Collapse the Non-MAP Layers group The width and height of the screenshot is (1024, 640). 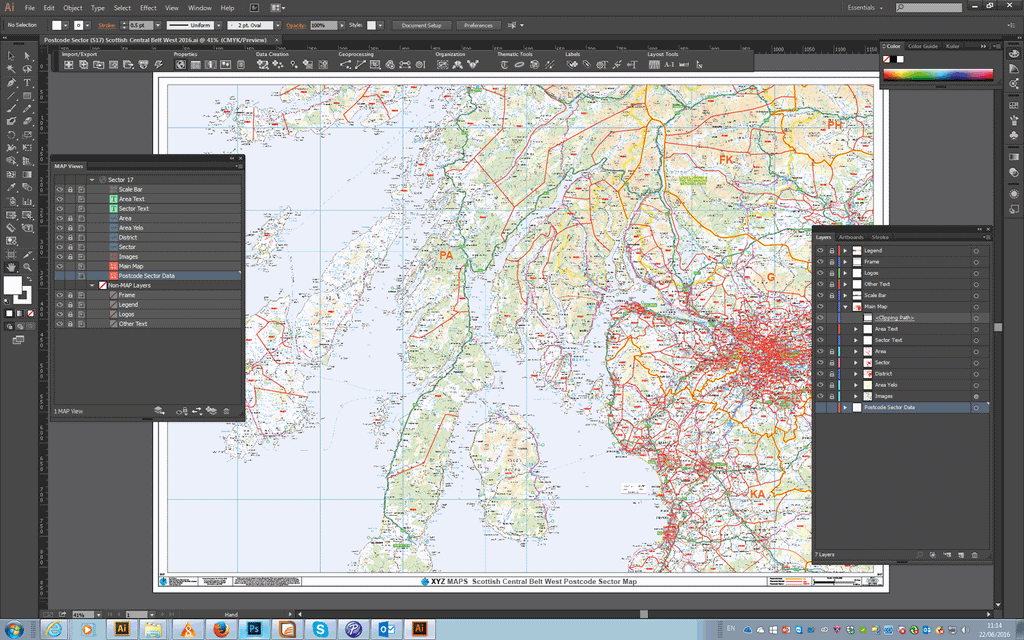point(92,285)
